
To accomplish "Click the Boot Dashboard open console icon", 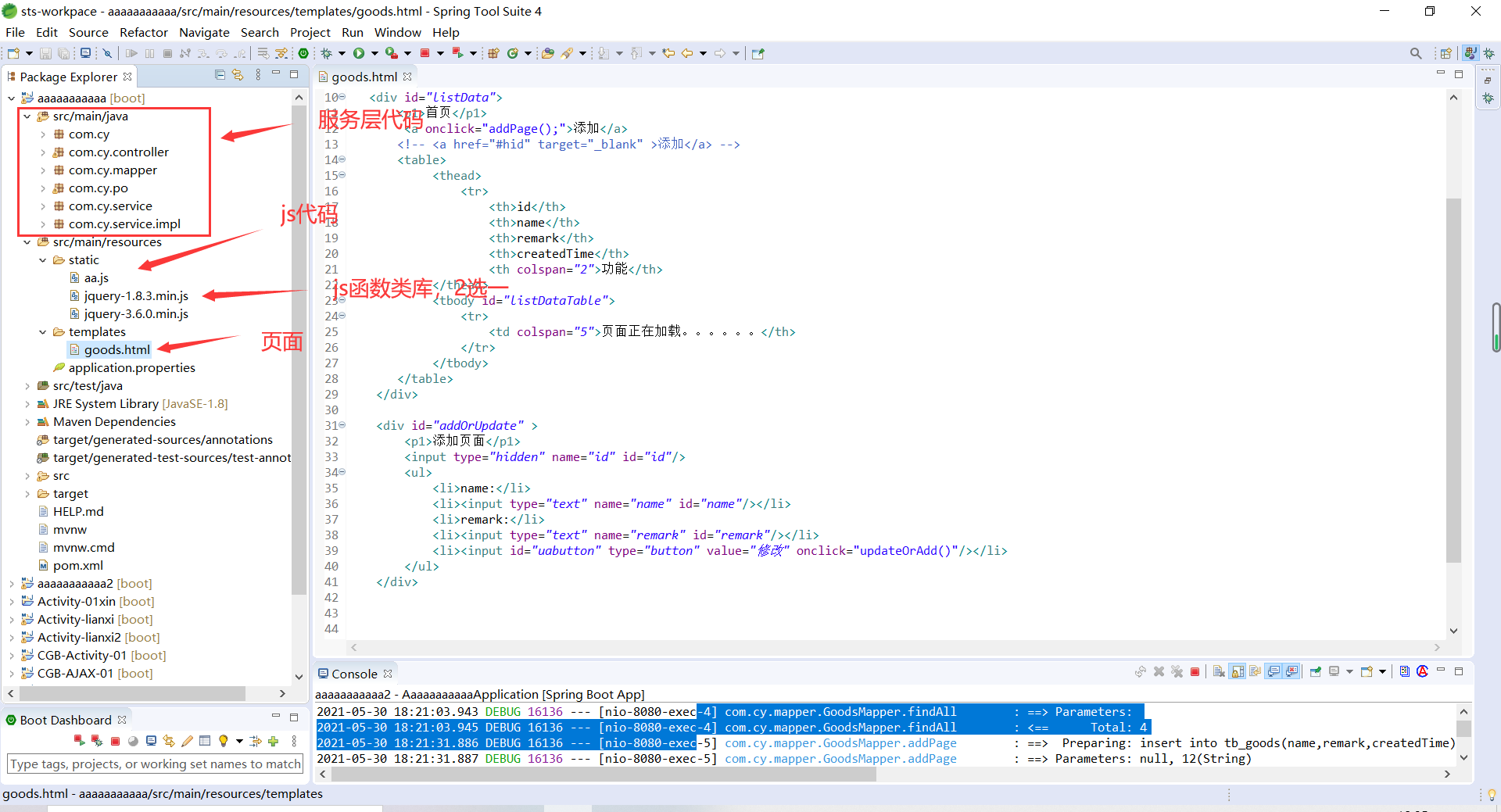I will pos(151,741).
